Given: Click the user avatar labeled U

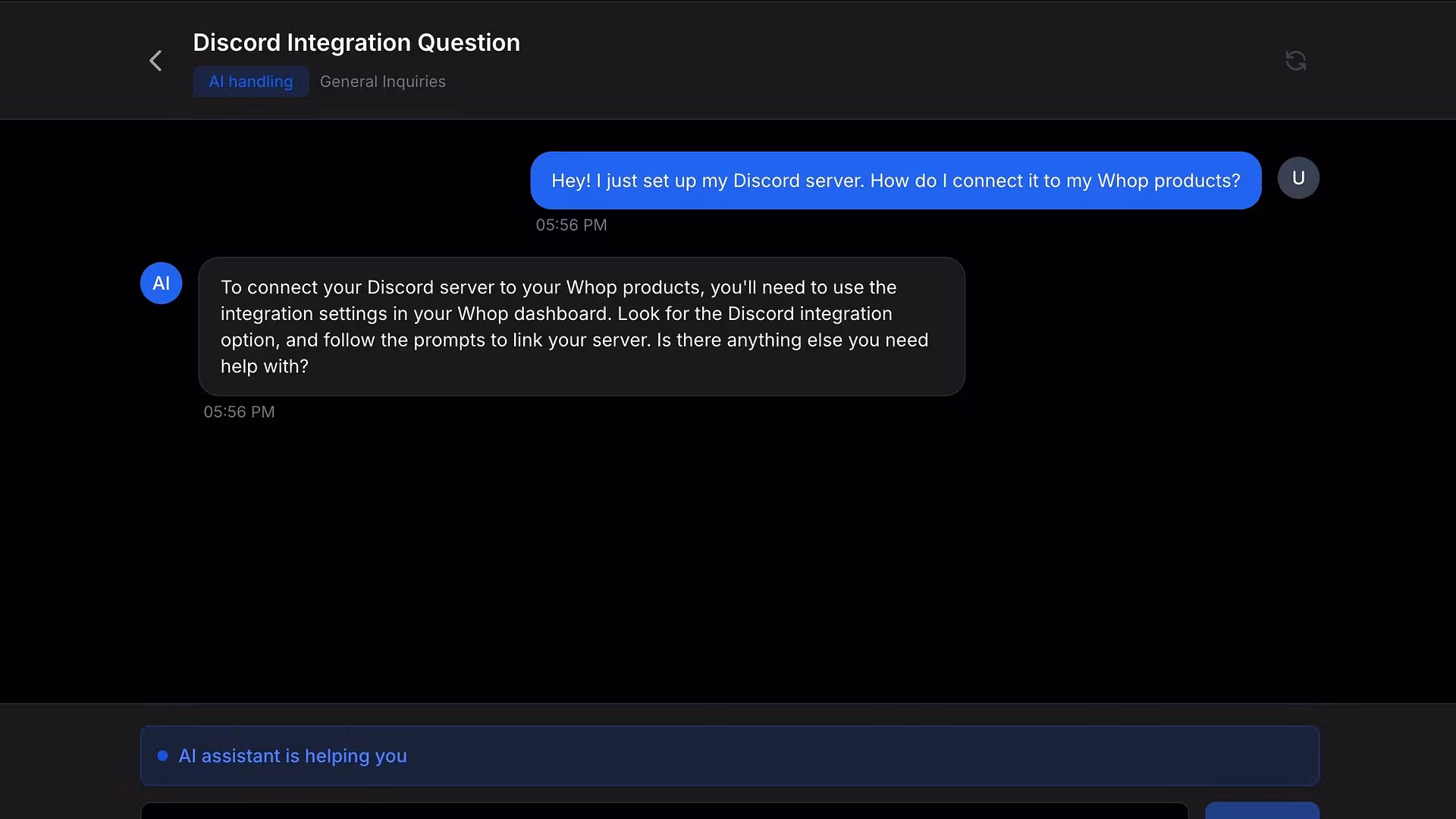Looking at the screenshot, I should [1298, 178].
